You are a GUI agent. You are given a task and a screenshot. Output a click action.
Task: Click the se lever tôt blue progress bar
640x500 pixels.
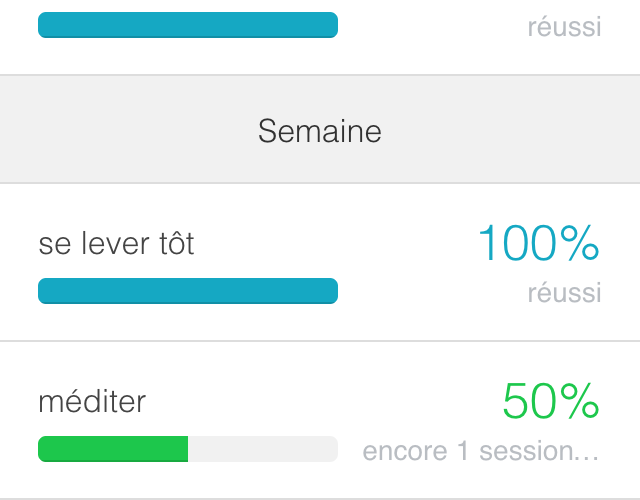click(x=188, y=291)
